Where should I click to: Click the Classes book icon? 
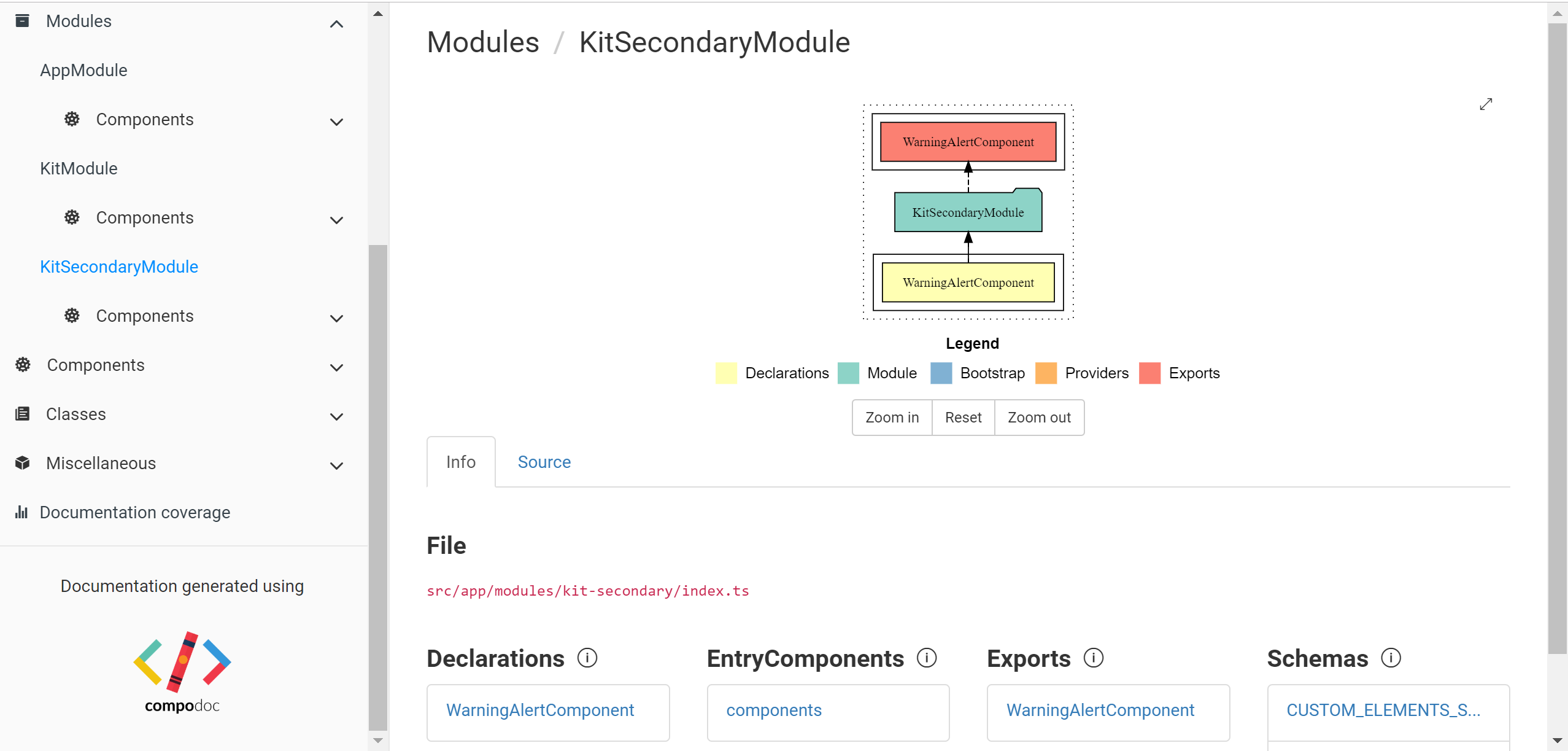tap(22, 414)
